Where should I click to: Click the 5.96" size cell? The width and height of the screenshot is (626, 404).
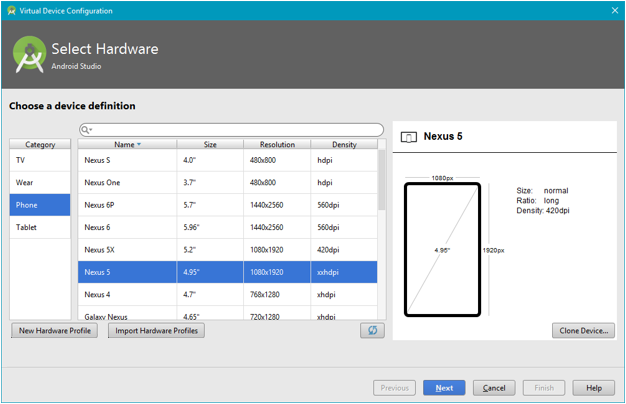tap(210, 228)
